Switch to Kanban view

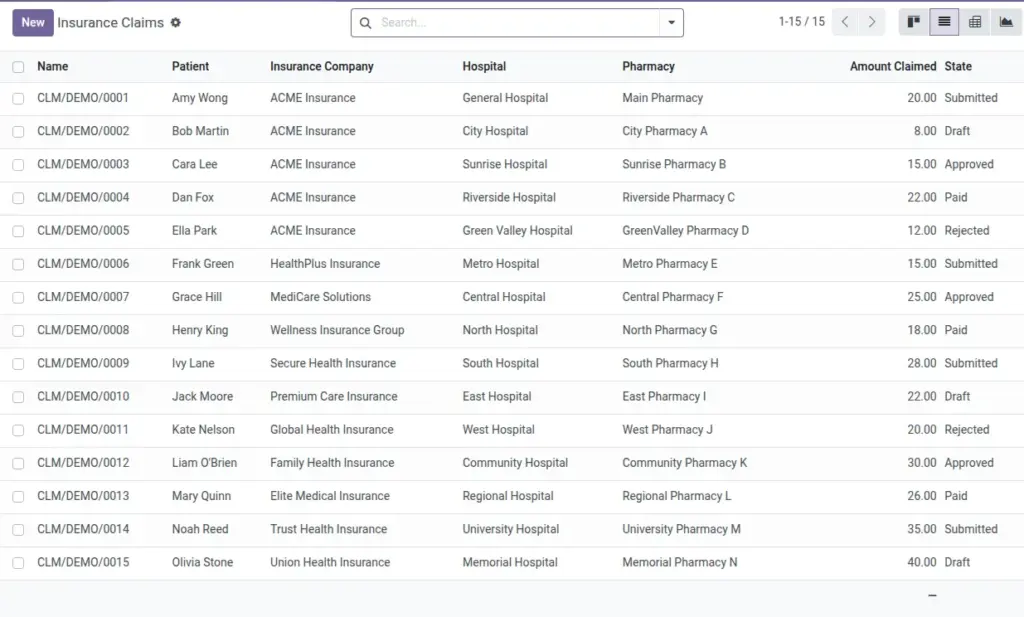914,22
